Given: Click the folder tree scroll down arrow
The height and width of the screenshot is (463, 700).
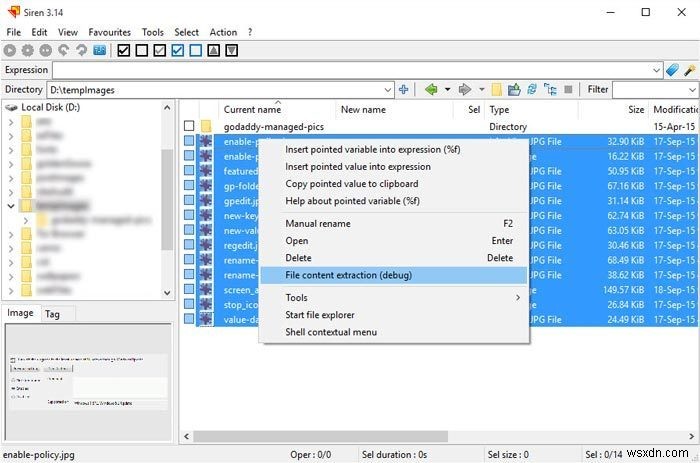Looking at the screenshot, I should pyautogui.click(x=167, y=293).
